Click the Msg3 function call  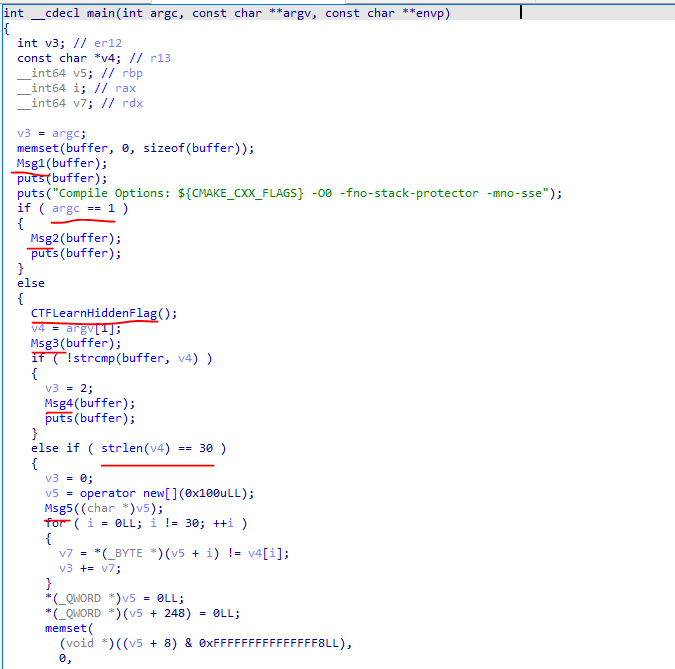point(45,343)
